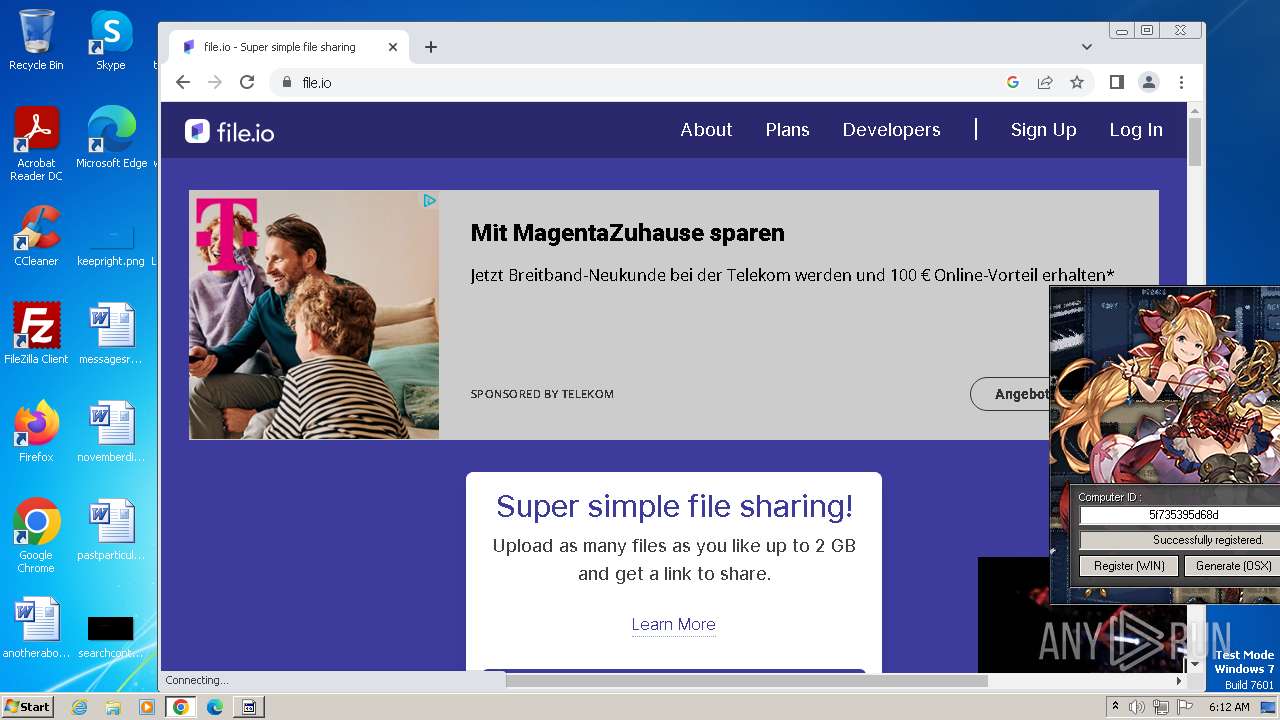This screenshot has height=720, width=1280.
Task: Click Sign Up link
Action: click(1043, 130)
